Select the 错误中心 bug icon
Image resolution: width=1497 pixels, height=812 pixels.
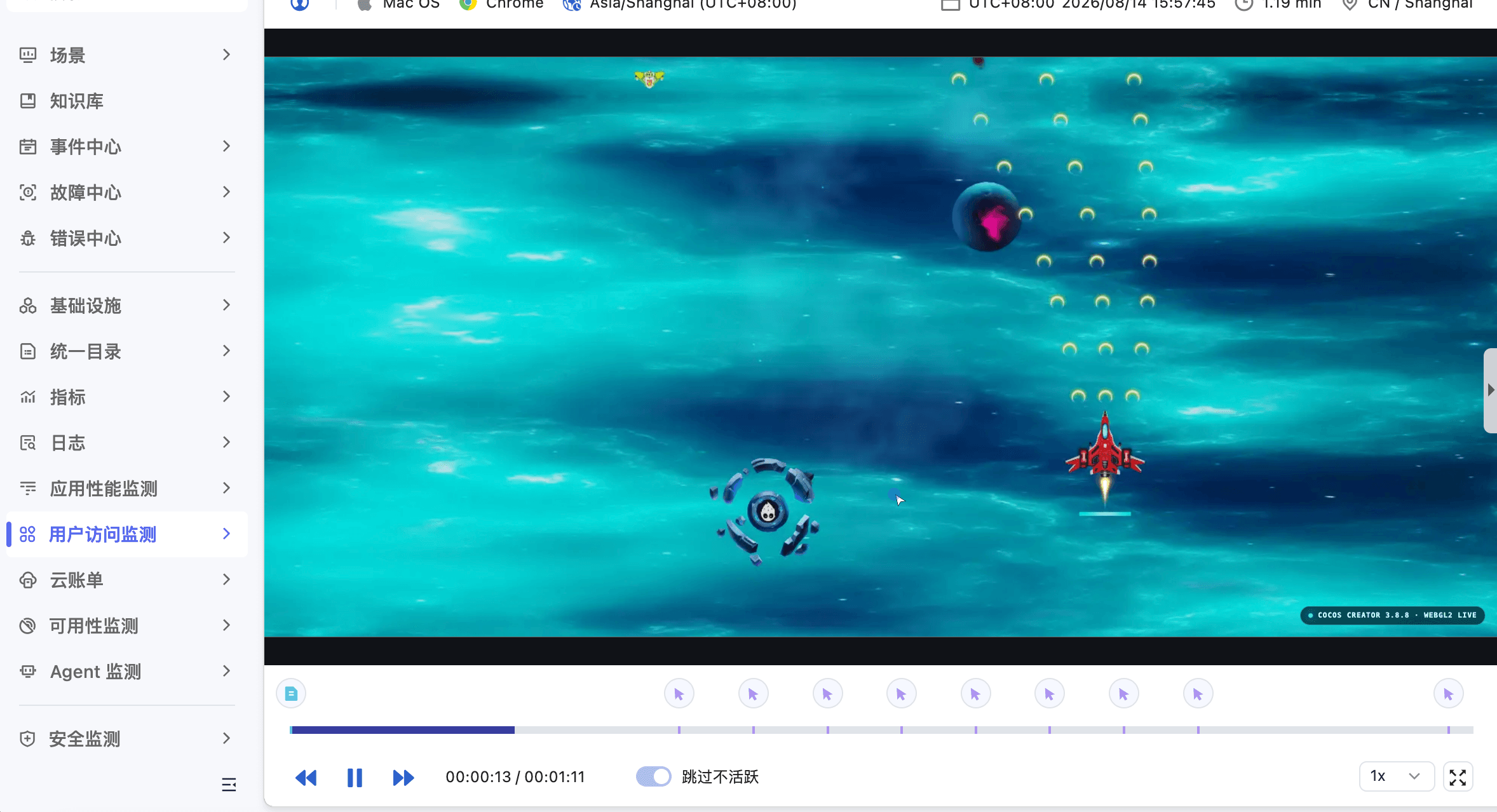point(28,238)
